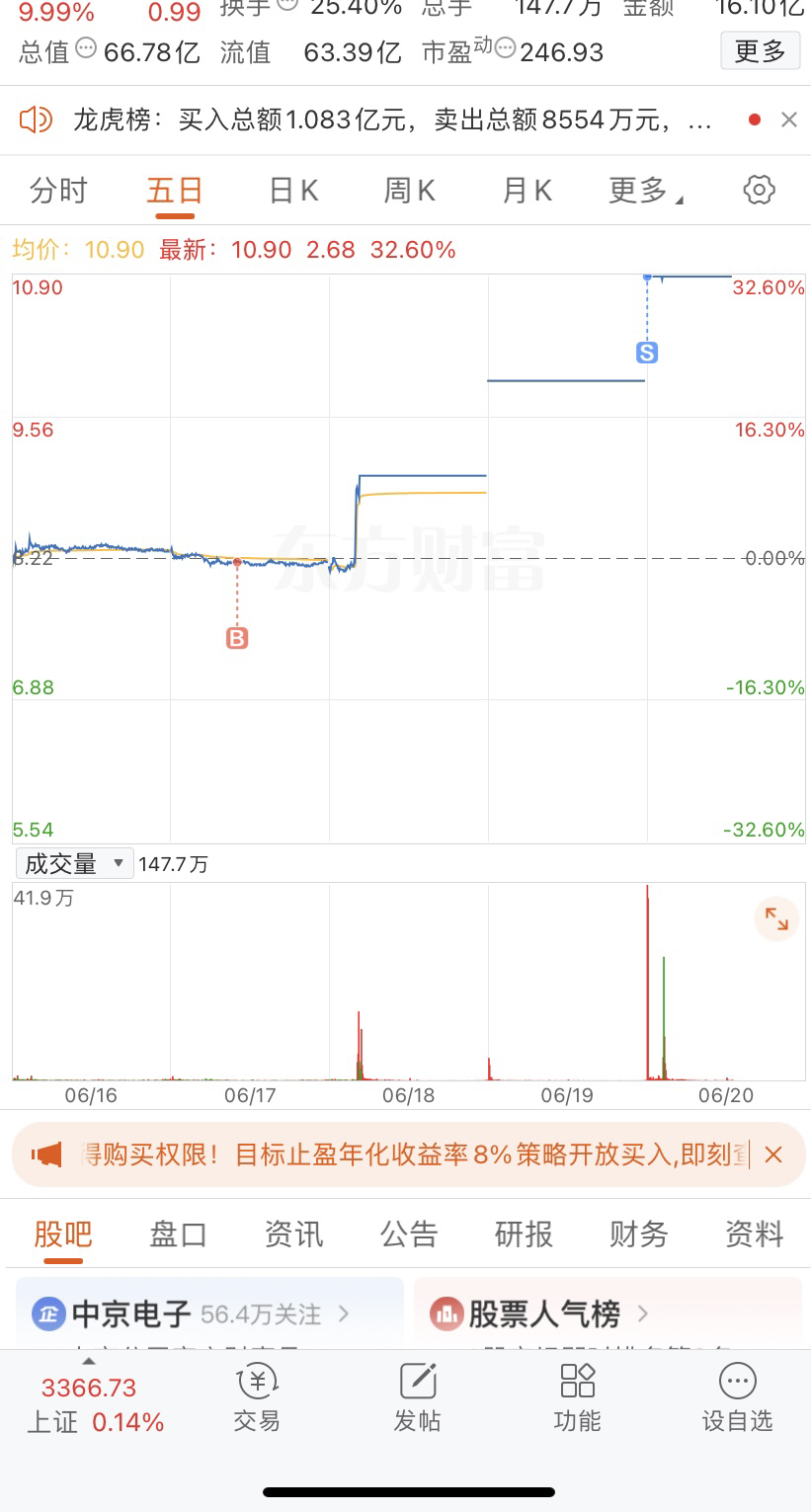Dismiss the 龙虎榜 news ticker
The image size is (811, 1512).
coord(788,120)
